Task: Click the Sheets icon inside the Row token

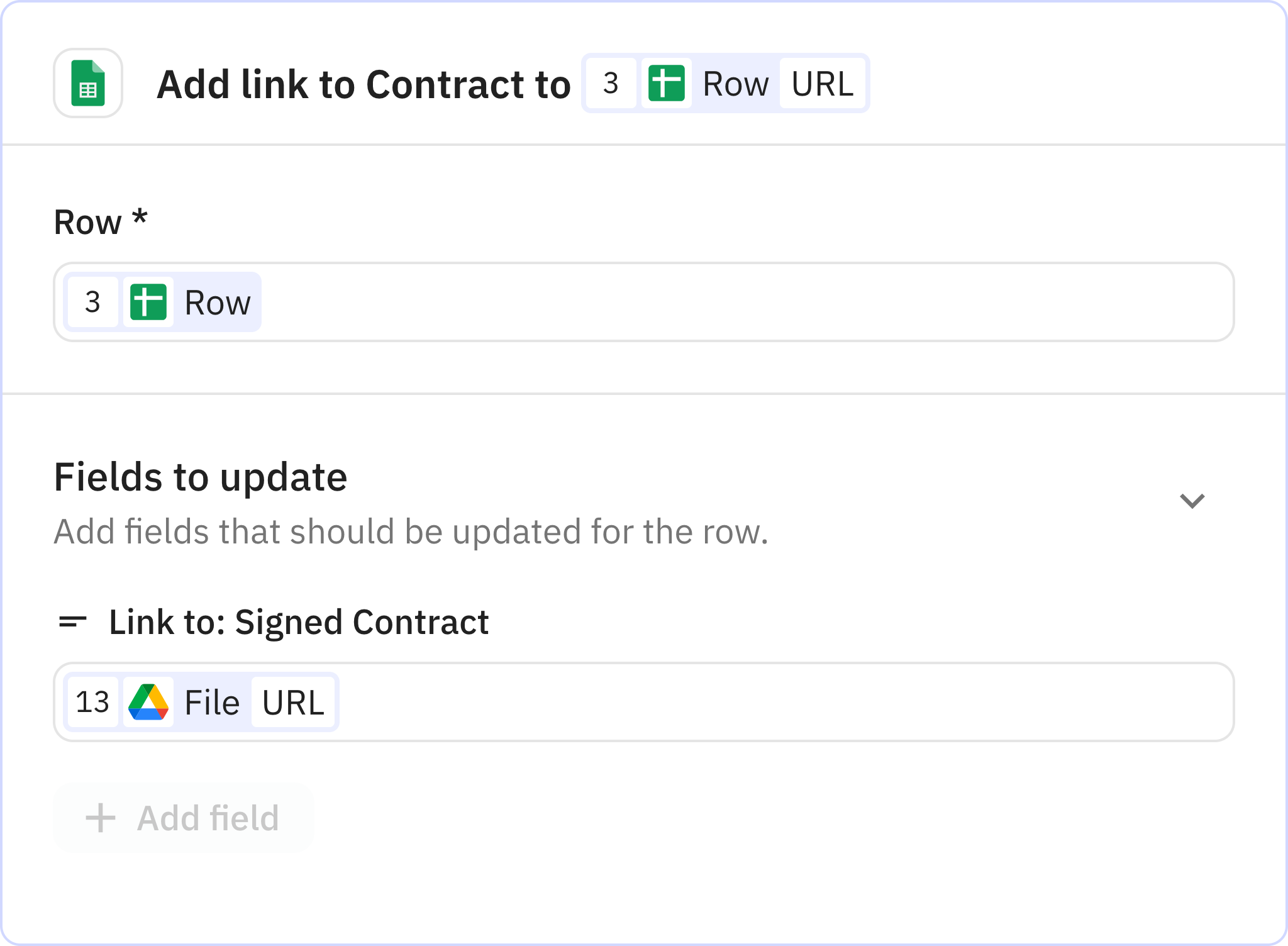Action: coord(148,302)
